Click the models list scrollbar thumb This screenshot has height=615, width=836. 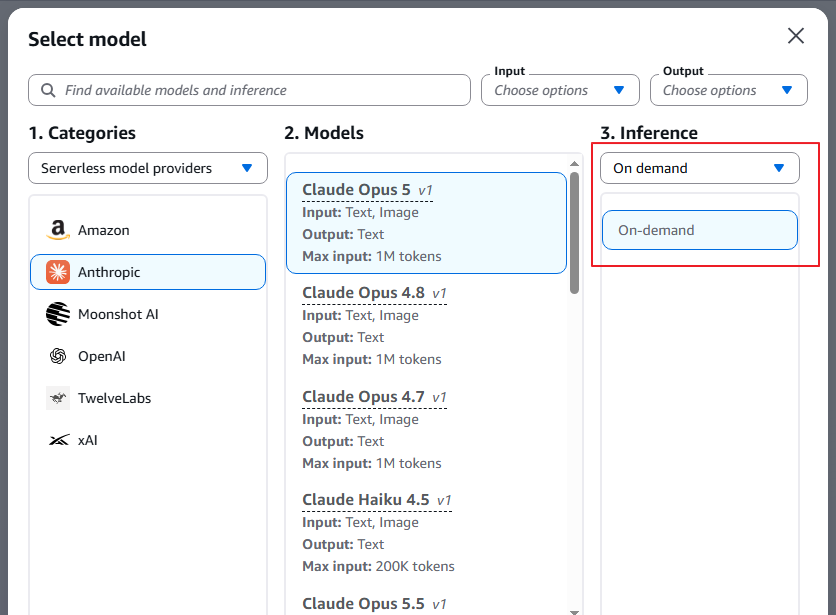coord(574,233)
